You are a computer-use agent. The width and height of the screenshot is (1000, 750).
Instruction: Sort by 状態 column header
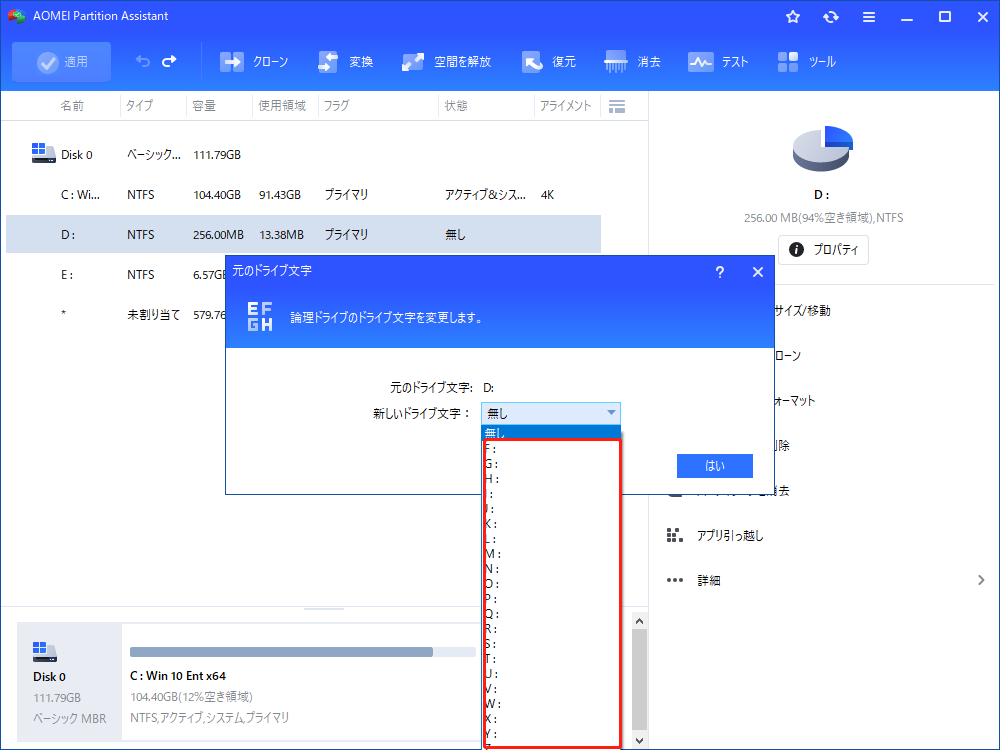pos(456,106)
